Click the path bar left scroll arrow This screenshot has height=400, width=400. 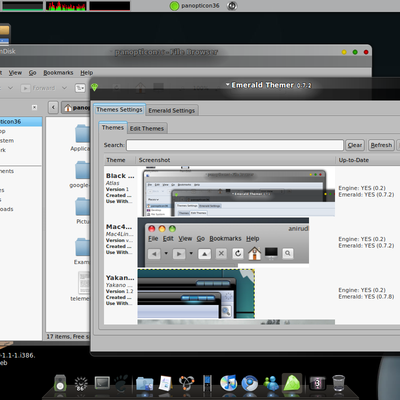tap(53, 107)
